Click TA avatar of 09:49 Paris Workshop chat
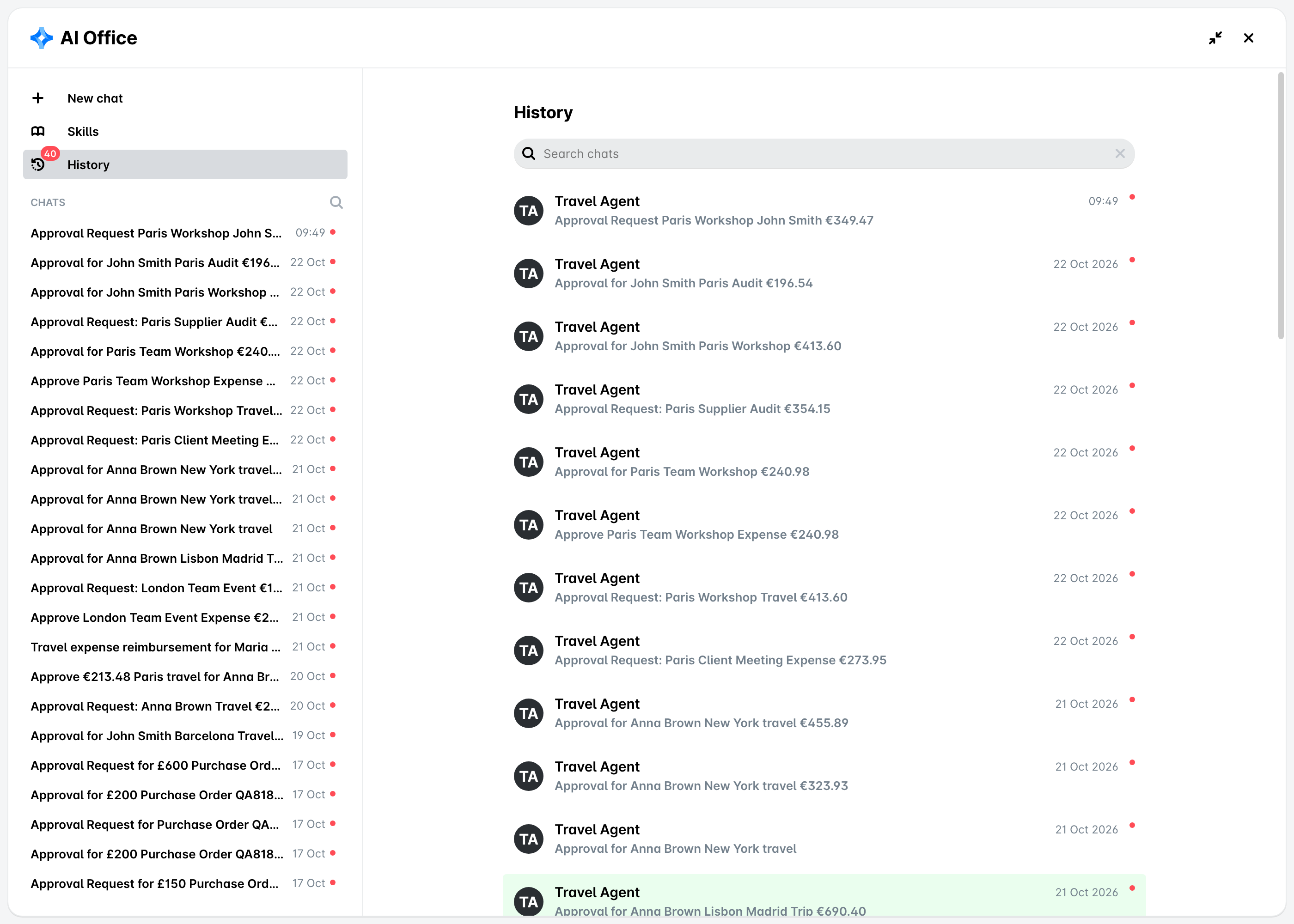This screenshot has width=1294, height=924. (529, 211)
